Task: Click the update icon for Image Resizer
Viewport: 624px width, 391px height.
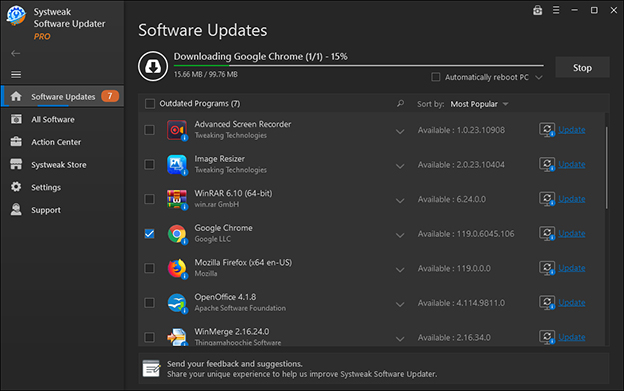Action: 547,164
